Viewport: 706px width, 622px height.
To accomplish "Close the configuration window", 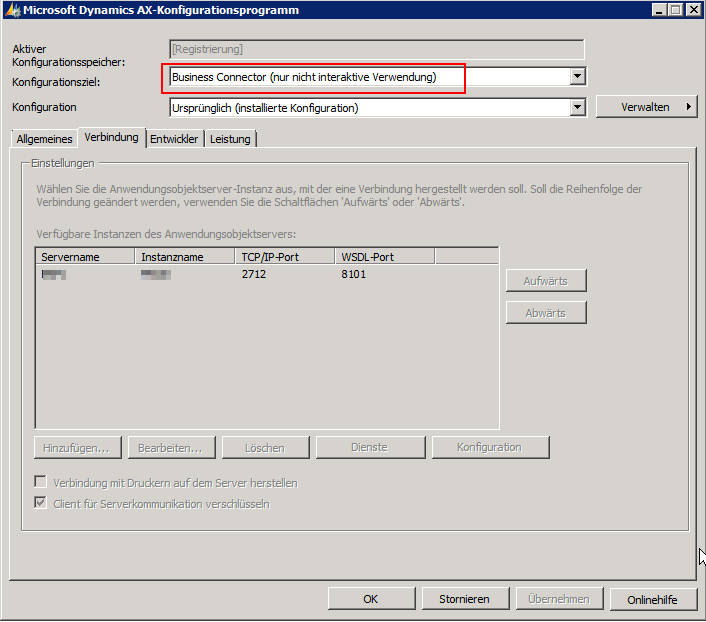I will click(694, 10).
